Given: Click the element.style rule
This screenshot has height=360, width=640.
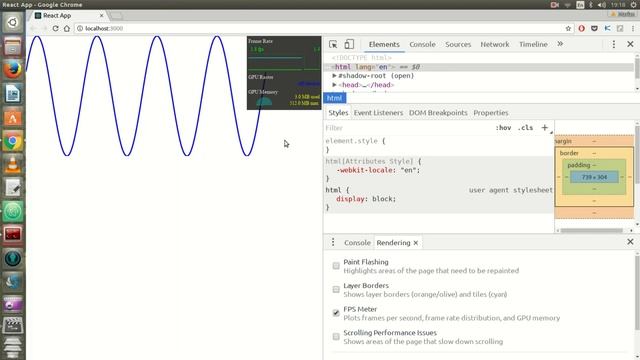Looking at the screenshot, I should click(355, 141).
